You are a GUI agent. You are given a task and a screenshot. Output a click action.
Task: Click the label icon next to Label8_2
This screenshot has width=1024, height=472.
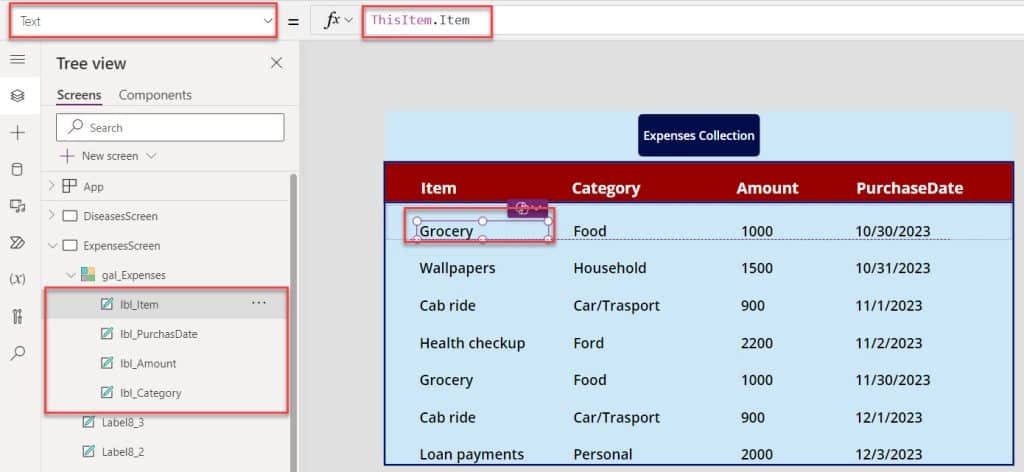(x=88, y=451)
